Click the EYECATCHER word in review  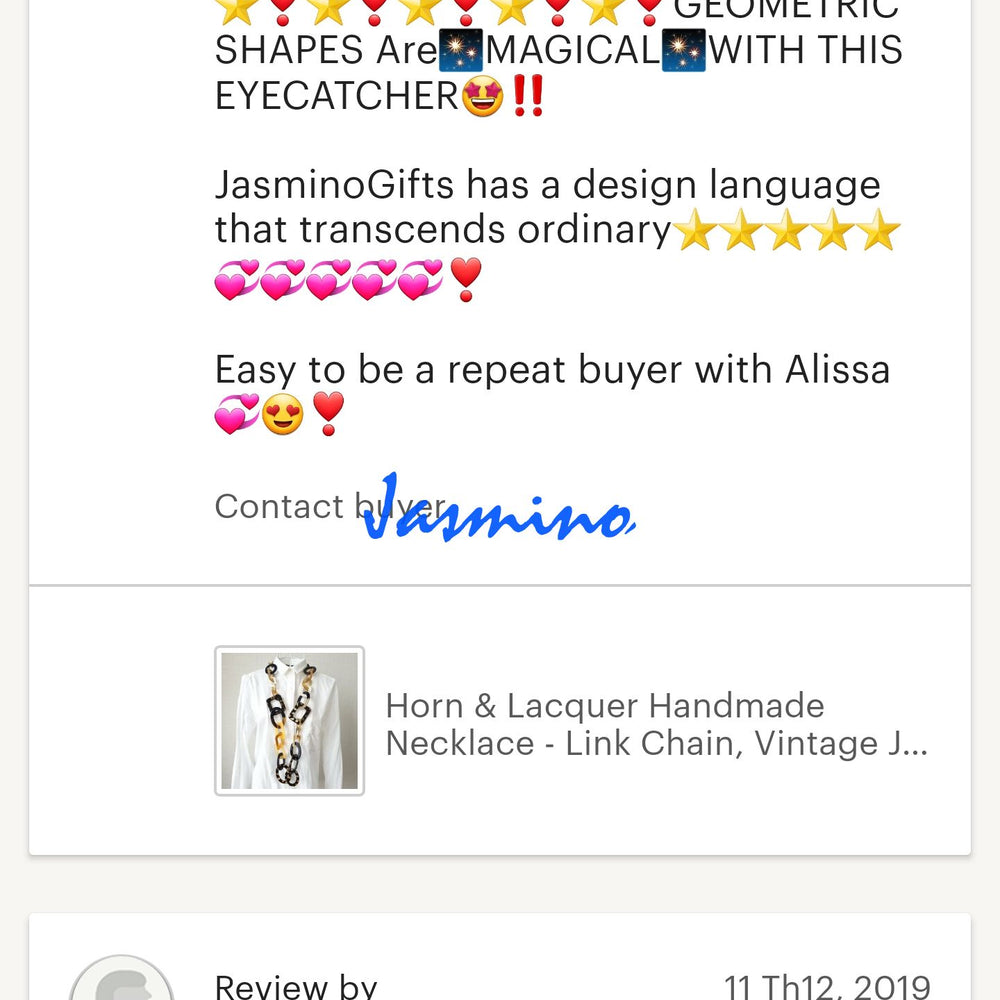337,96
